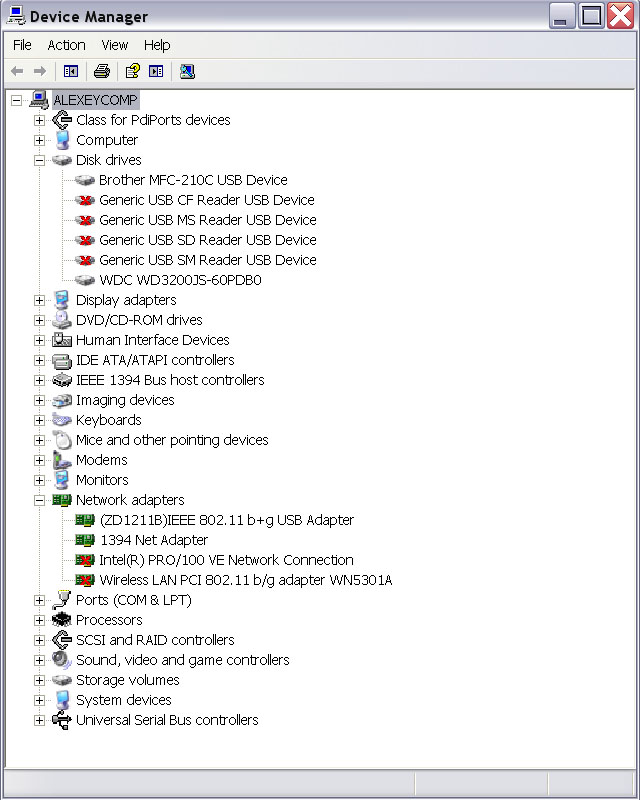Click the disabled Generic USB CF Reader icon
The height and width of the screenshot is (800, 640).
pos(85,200)
